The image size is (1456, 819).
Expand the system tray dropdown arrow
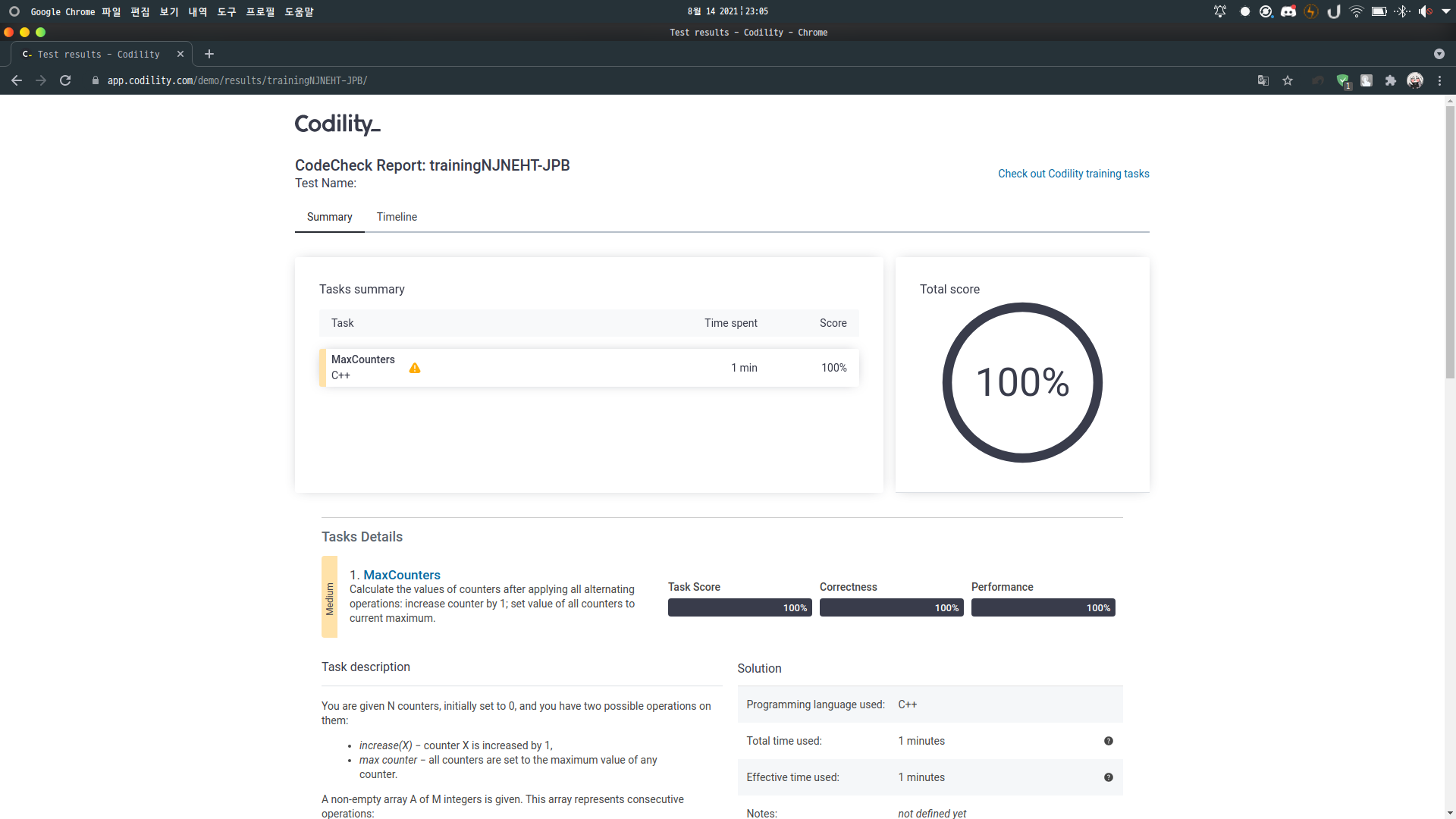tap(1446, 11)
